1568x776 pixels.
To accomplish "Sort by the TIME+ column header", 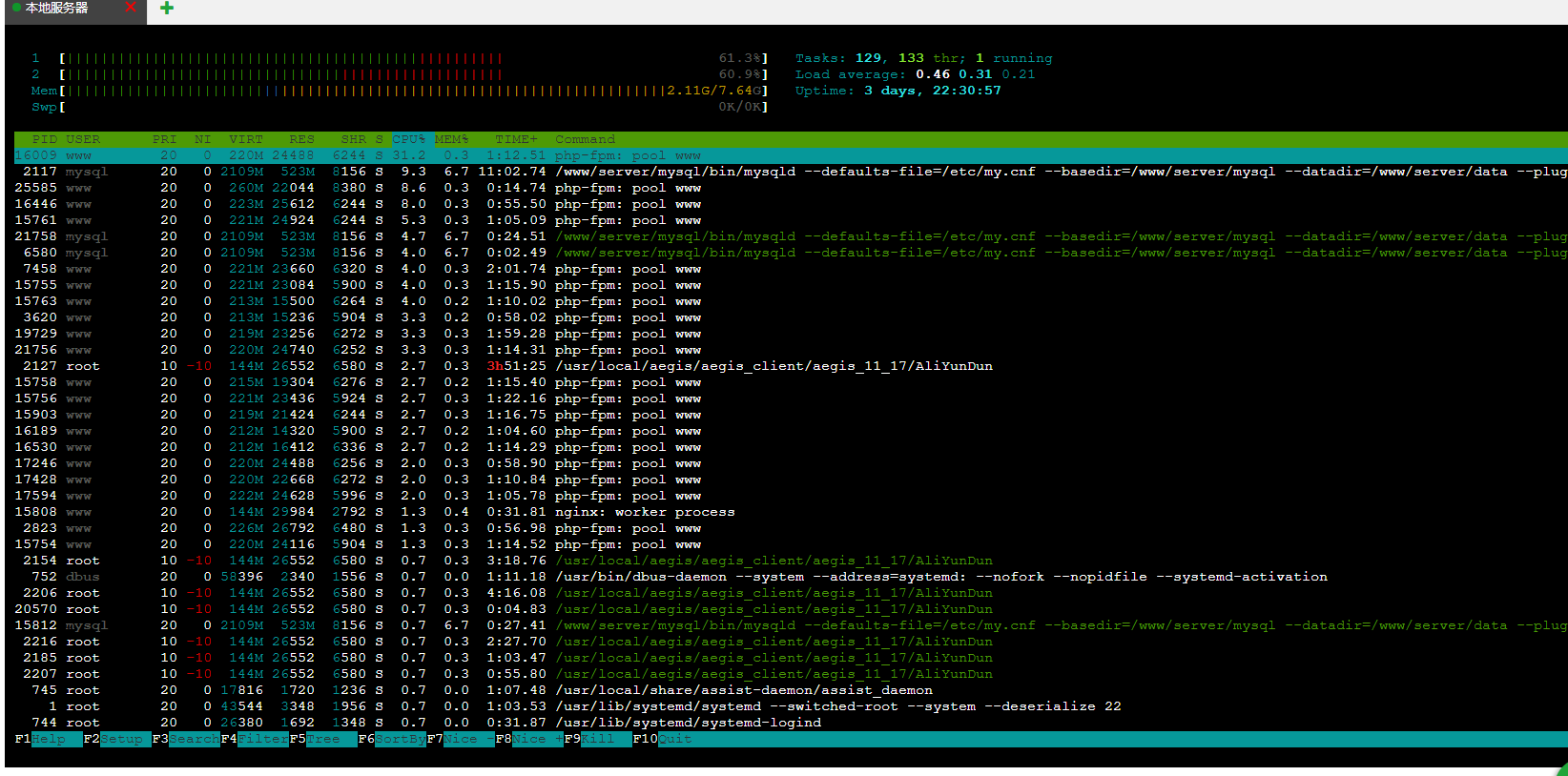I will (516, 139).
